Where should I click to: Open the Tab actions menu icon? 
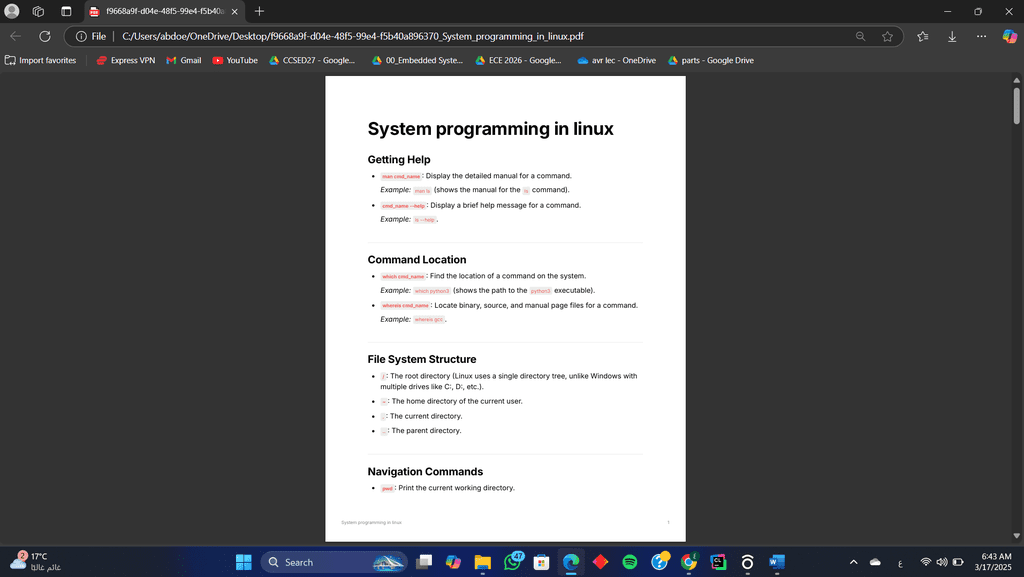coord(66,11)
